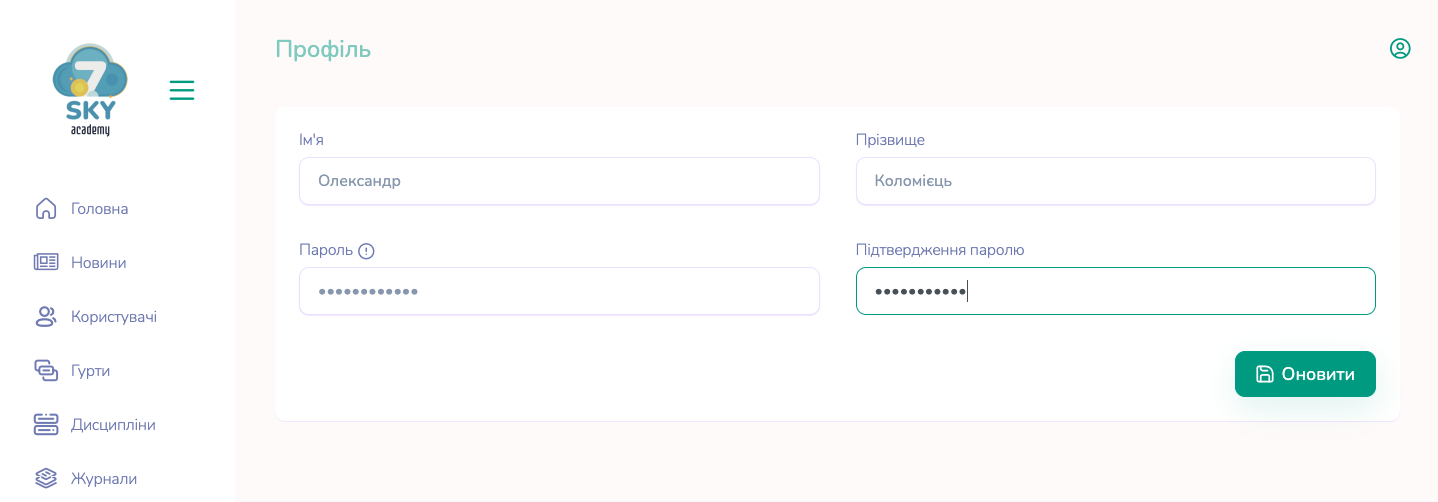The width and height of the screenshot is (1438, 502).
Task: Click inside the Пароль input field
Action: (559, 291)
